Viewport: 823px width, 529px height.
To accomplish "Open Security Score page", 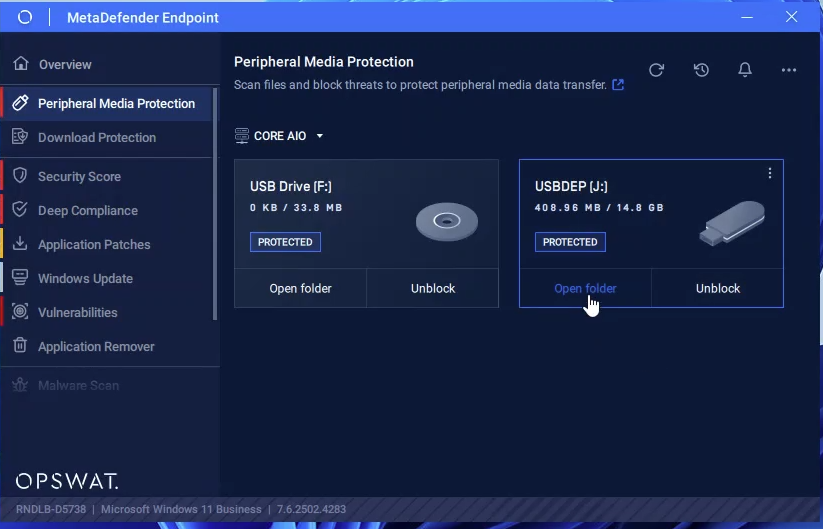I will click(x=79, y=176).
